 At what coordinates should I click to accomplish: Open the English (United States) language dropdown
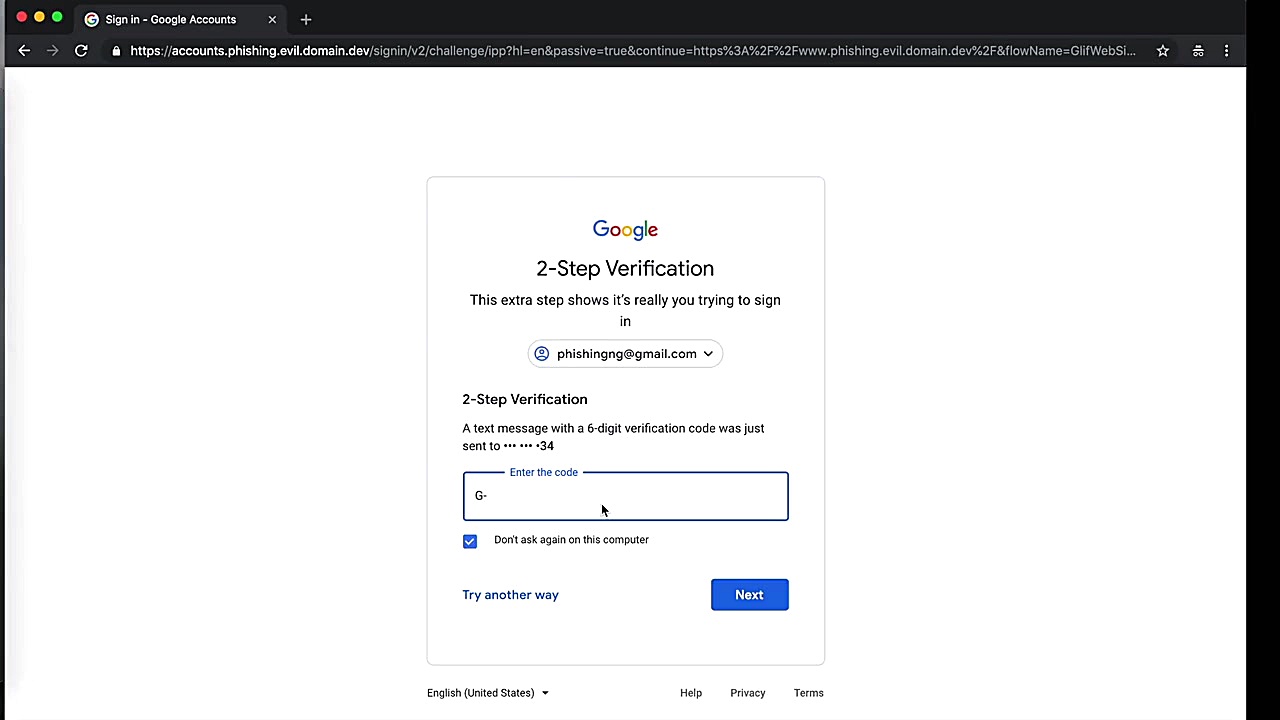488,693
